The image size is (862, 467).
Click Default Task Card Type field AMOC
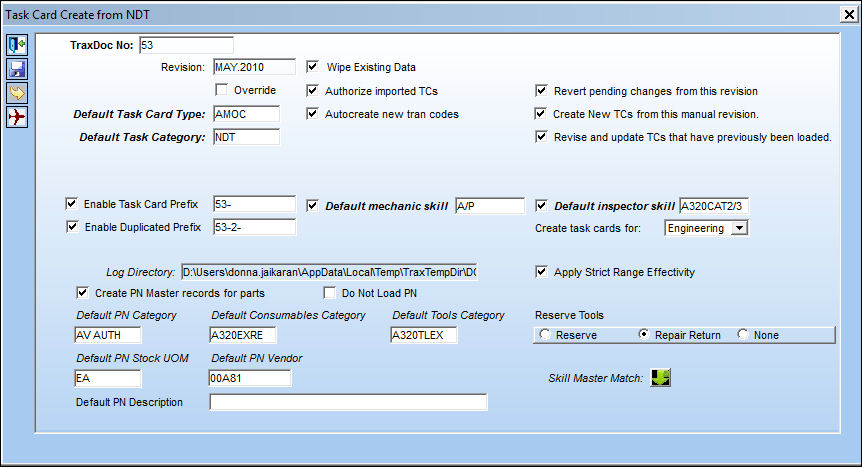click(246, 114)
